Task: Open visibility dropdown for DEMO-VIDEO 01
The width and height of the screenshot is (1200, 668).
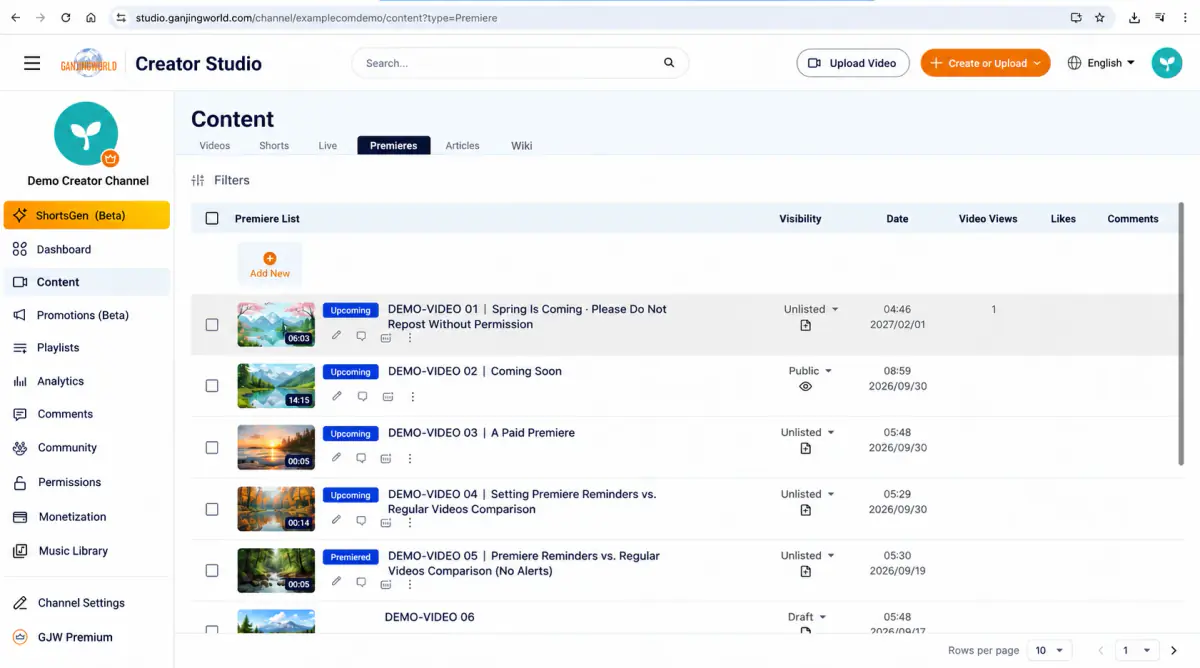Action: [x=811, y=309]
